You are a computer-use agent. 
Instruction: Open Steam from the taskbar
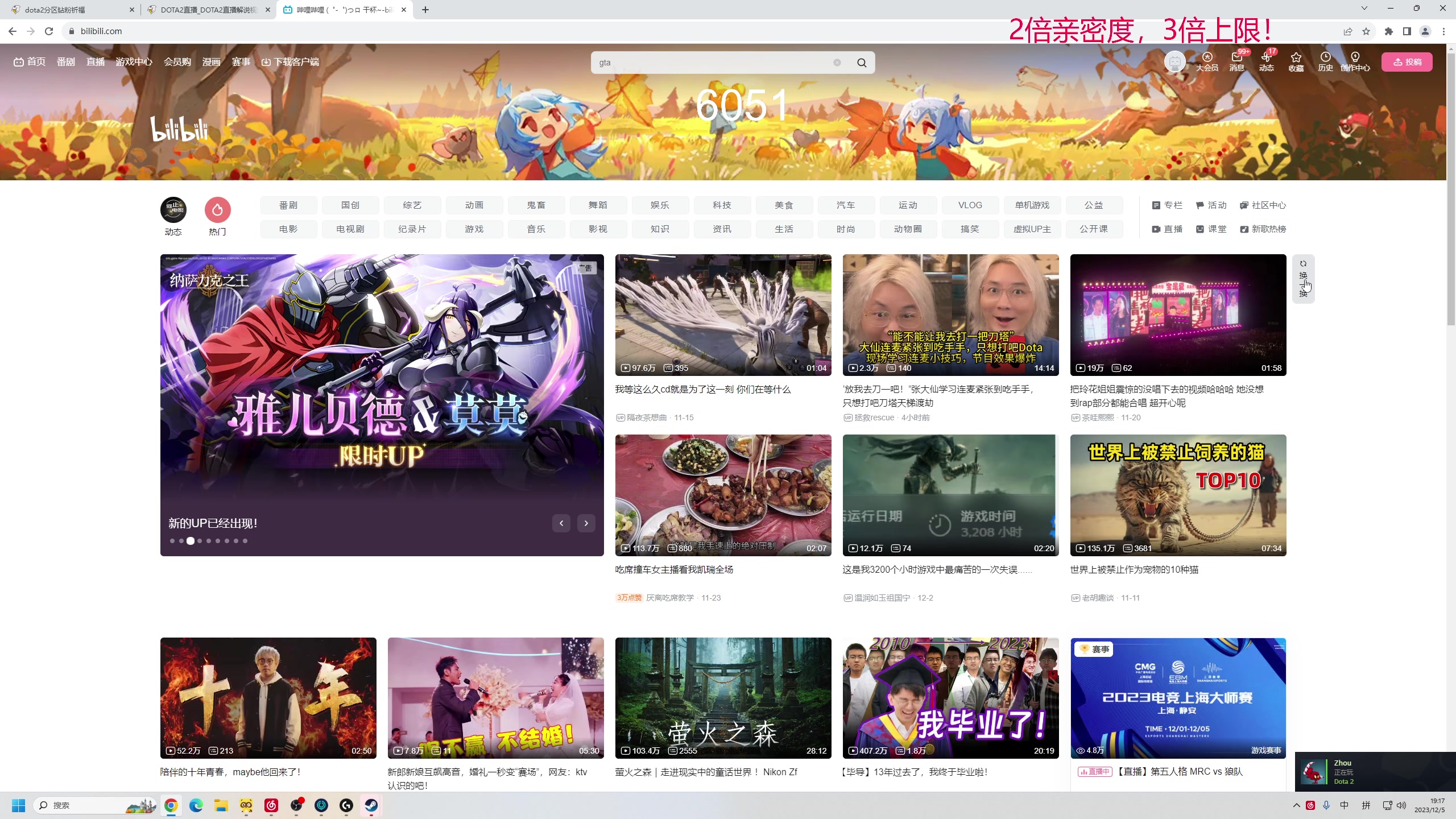pos(371,805)
